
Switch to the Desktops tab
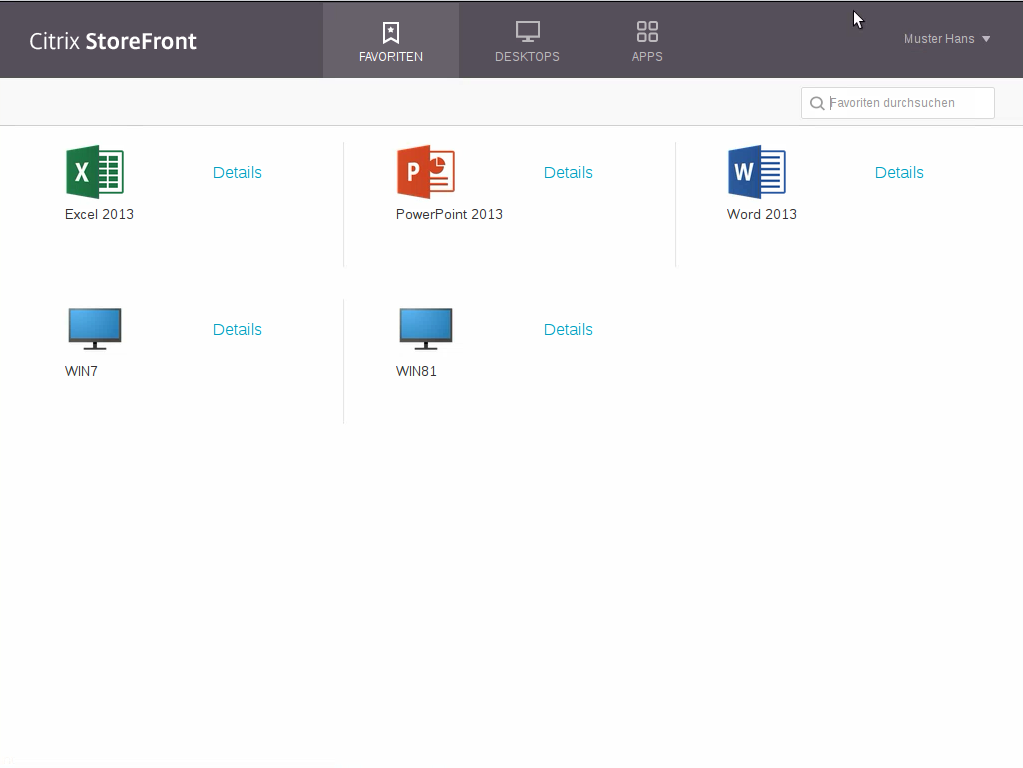[527, 41]
